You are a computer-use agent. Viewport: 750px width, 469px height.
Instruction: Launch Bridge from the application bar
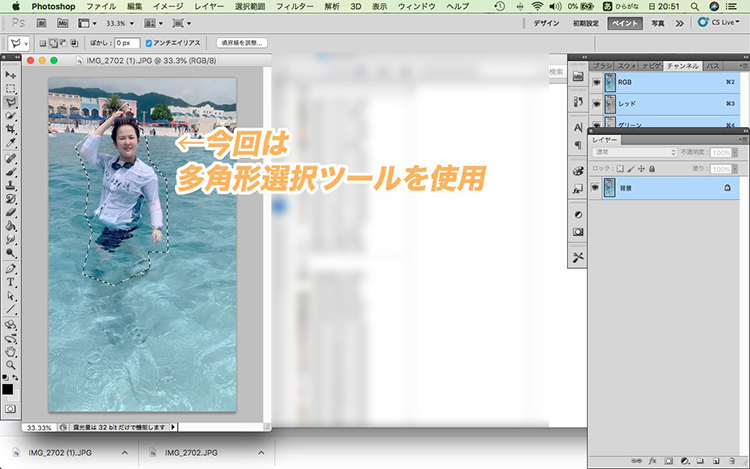pos(42,23)
